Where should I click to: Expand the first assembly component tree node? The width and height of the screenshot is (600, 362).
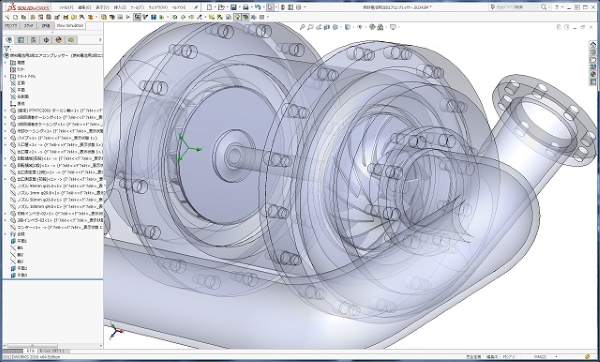pyautogui.click(x=5, y=110)
